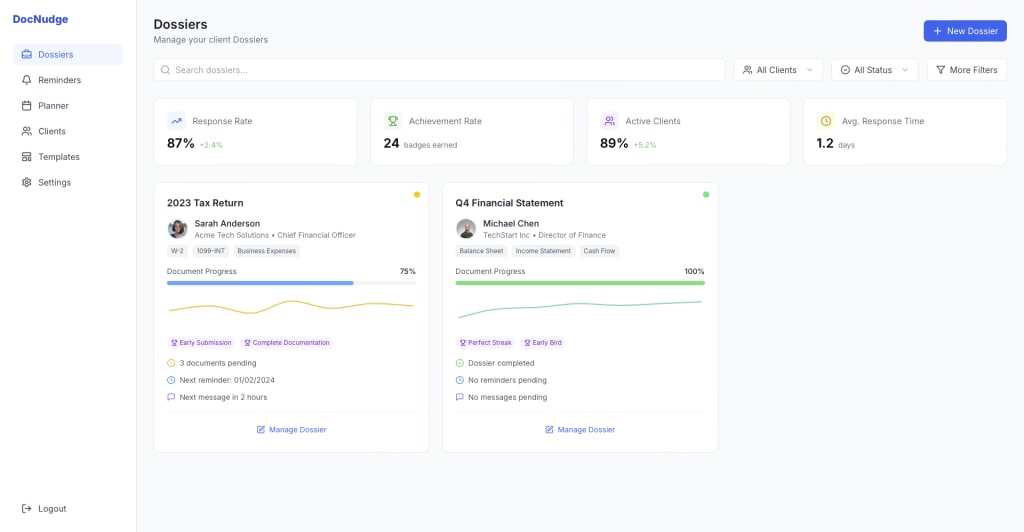Image resolution: width=1024 pixels, height=532 pixels.
Task: Manage Dossier for Q4 Financial Statement
Action: tap(580, 430)
